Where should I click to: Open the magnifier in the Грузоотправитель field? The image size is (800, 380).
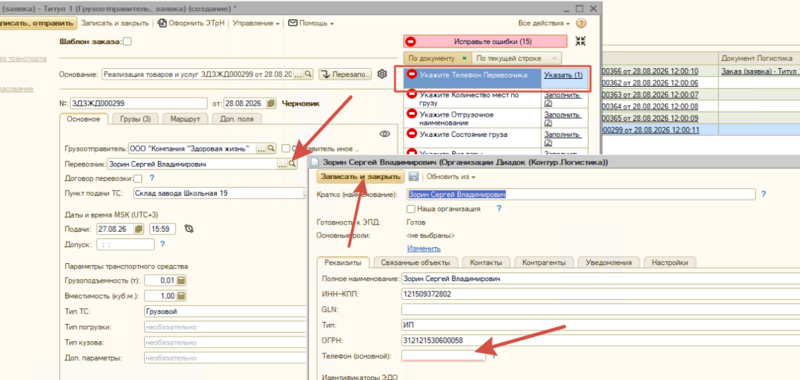click(271, 148)
